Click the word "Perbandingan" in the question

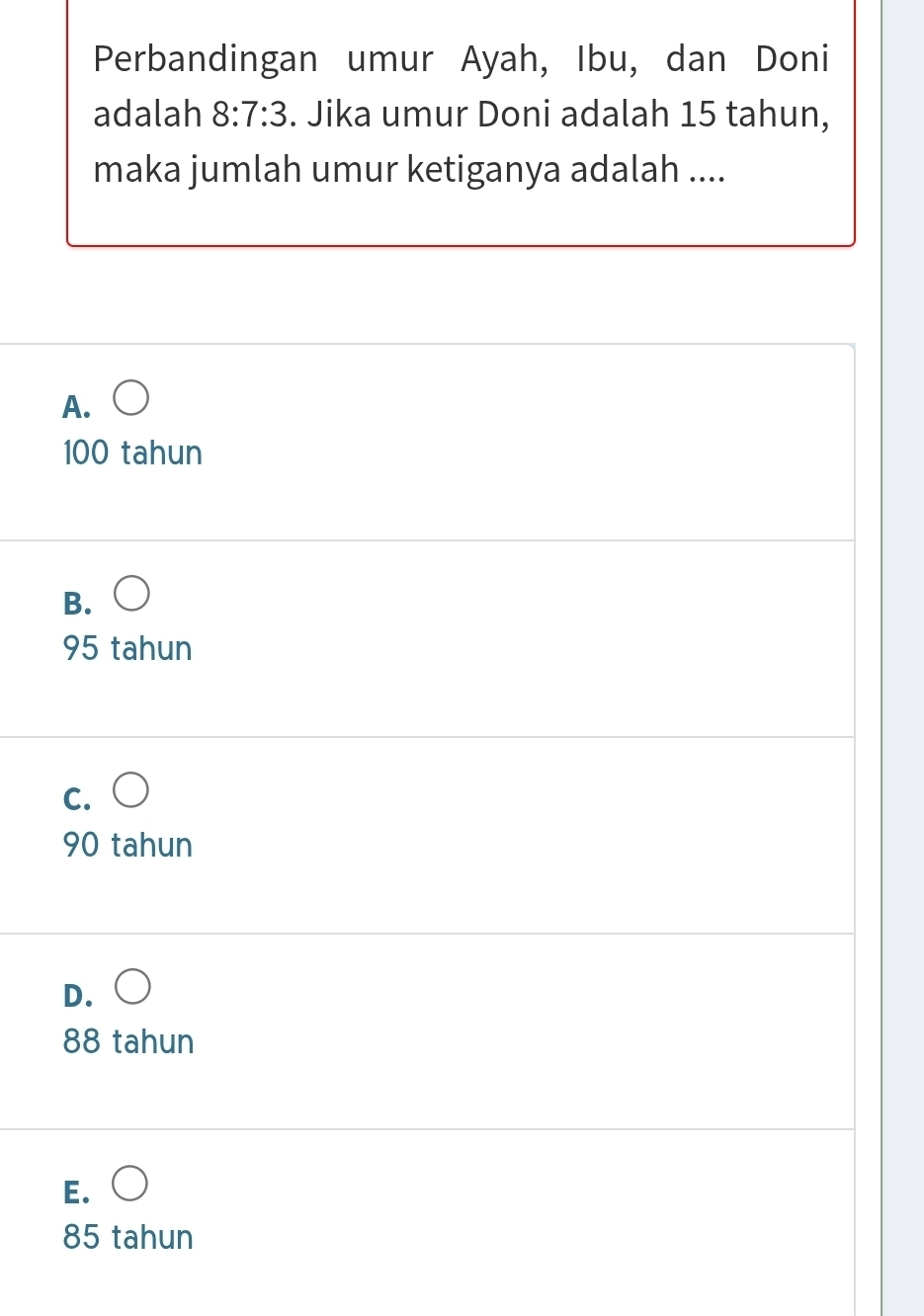coord(206,59)
